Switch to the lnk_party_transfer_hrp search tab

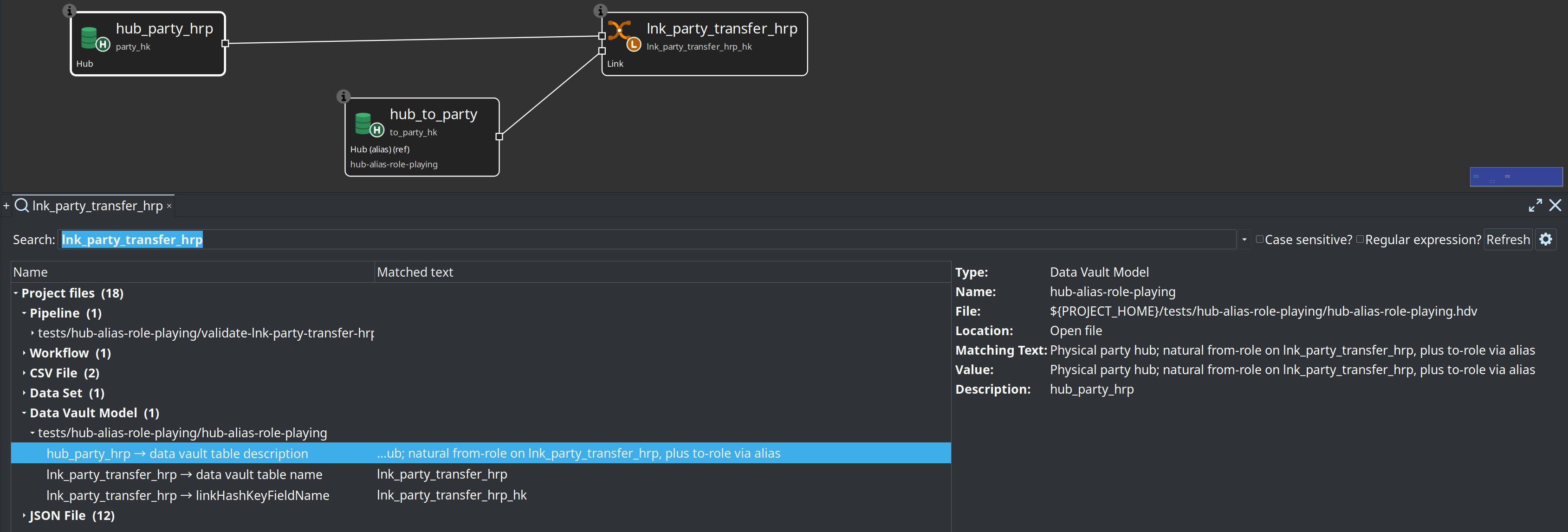[x=97, y=206]
